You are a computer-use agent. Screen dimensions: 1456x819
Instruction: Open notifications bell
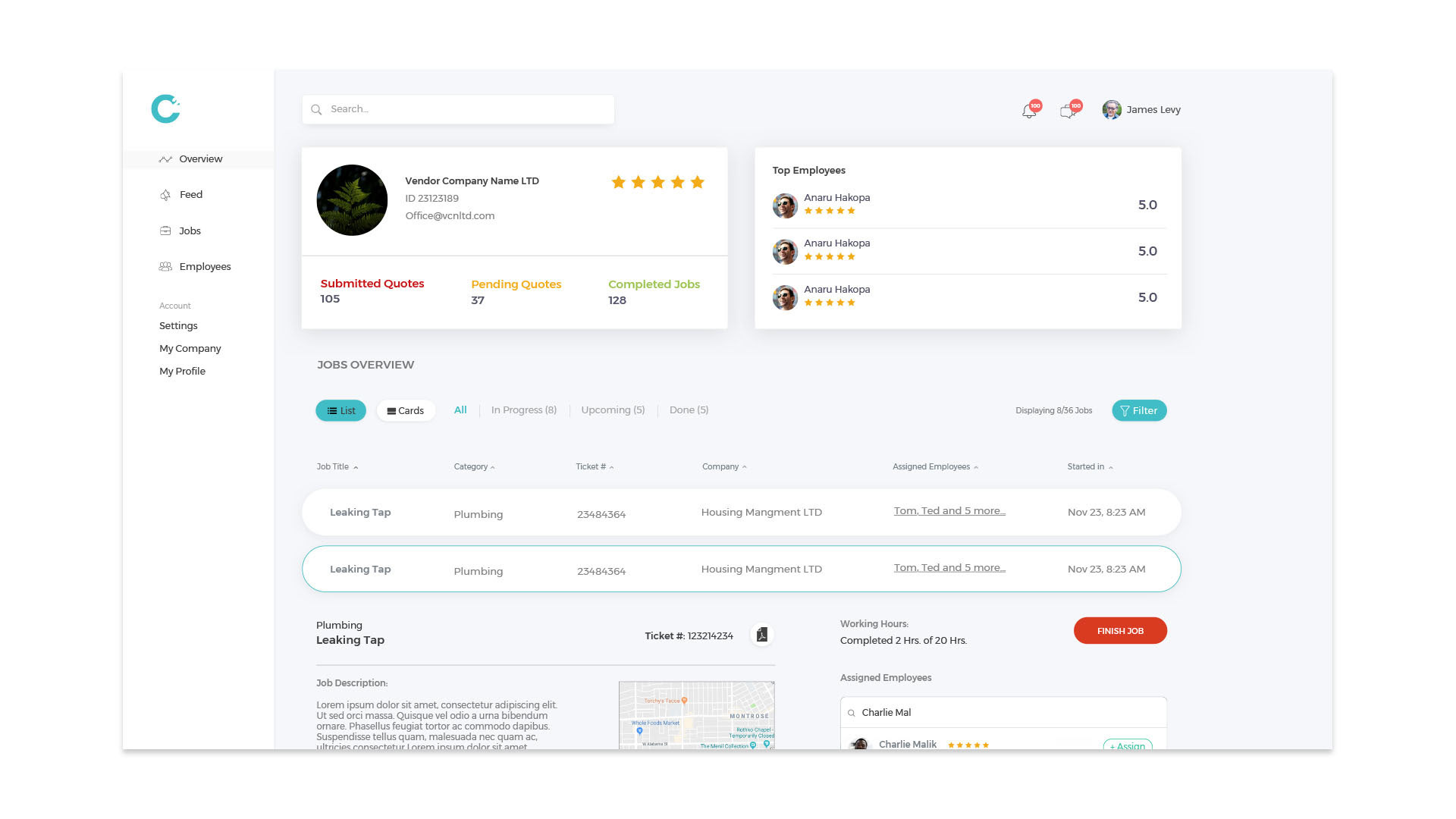[x=1029, y=111]
